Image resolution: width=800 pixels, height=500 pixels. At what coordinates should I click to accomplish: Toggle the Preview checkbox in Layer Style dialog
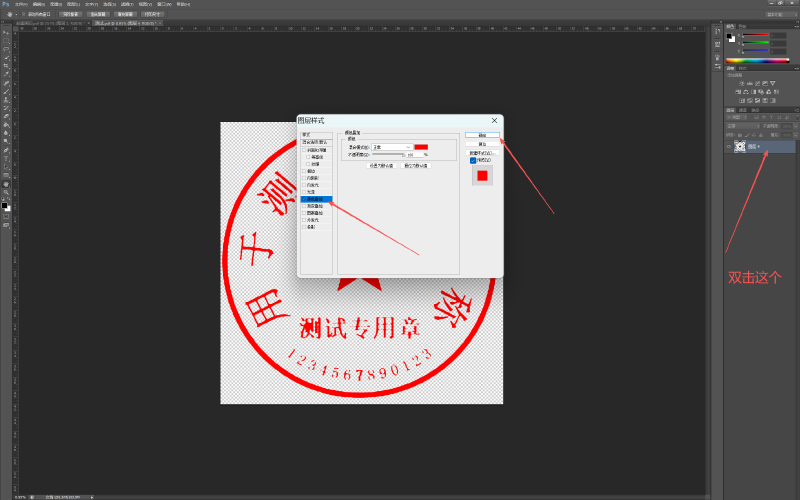473,160
